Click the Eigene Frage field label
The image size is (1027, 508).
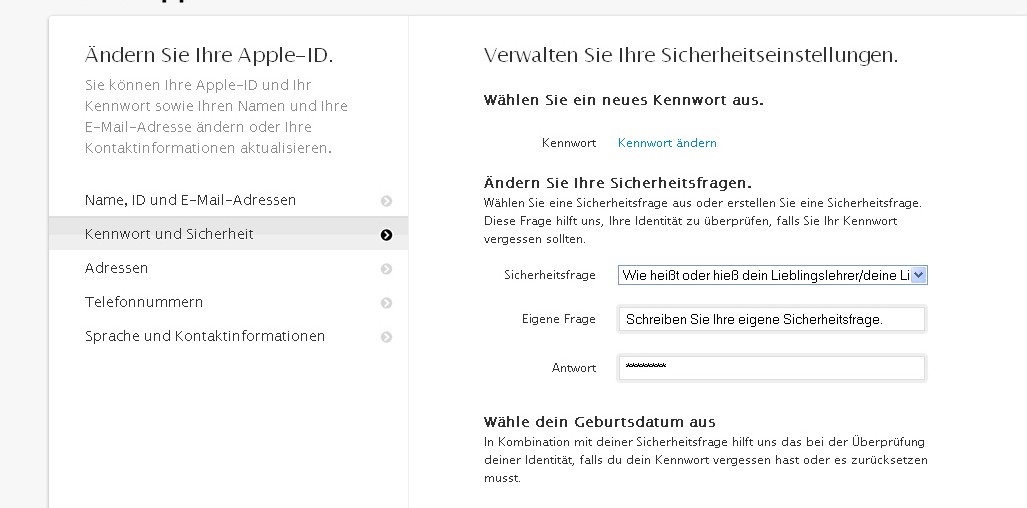[558, 319]
